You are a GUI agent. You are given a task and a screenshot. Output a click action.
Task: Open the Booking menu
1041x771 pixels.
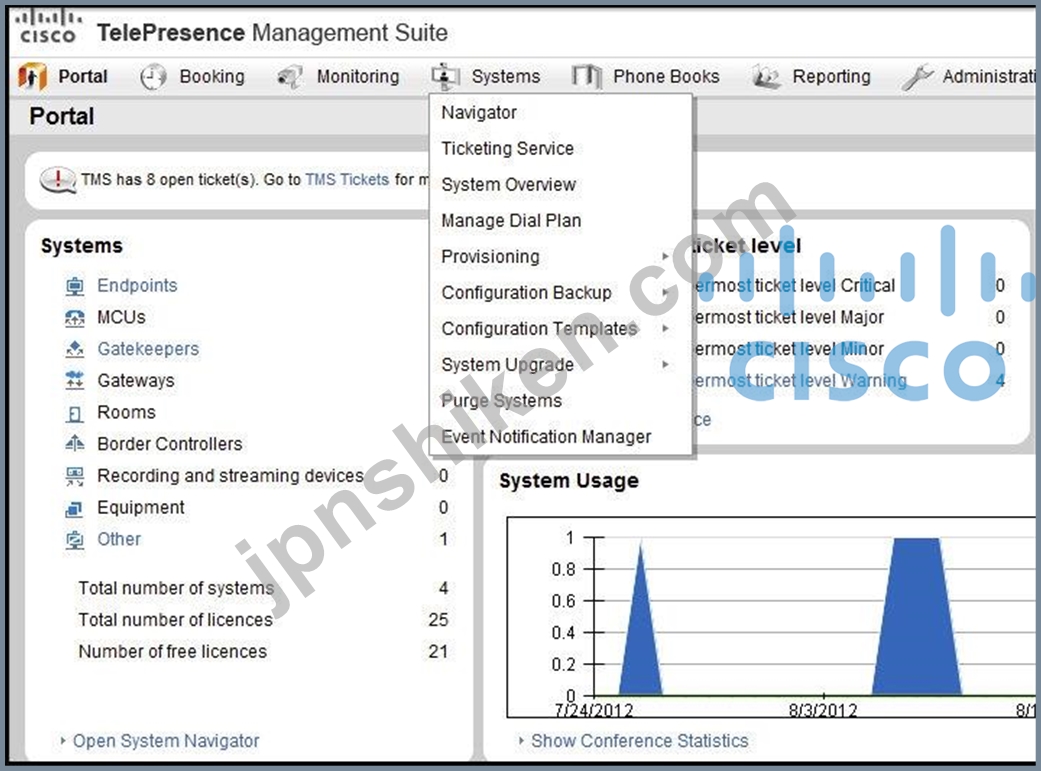pos(212,77)
